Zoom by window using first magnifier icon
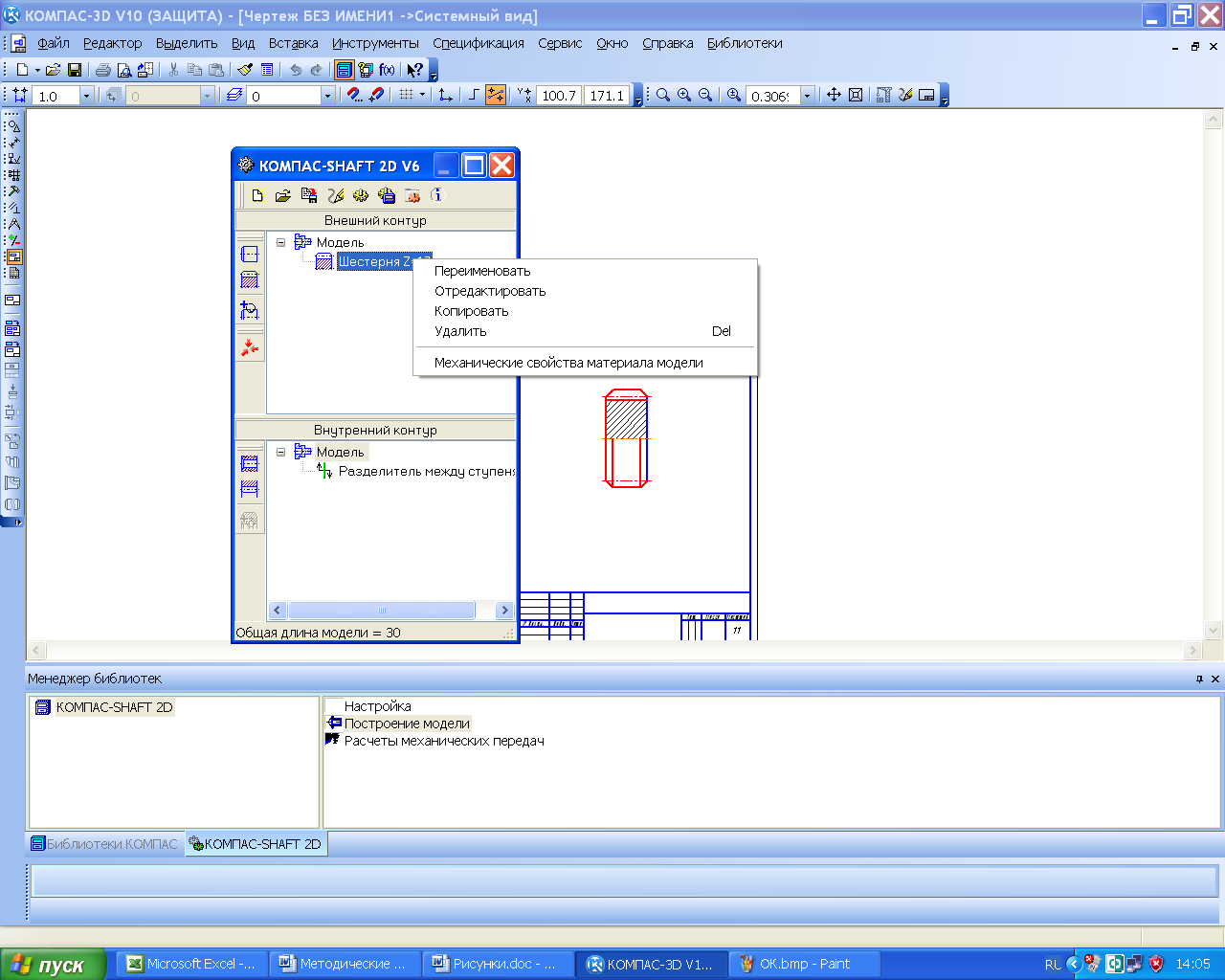Image resolution: width=1225 pixels, height=980 pixels. click(663, 95)
